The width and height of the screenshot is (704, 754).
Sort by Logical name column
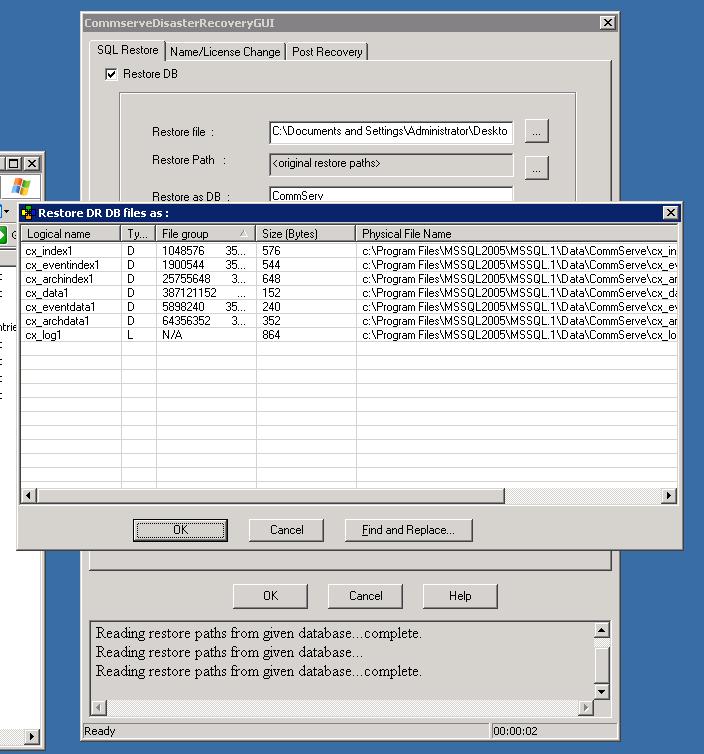click(x=71, y=234)
